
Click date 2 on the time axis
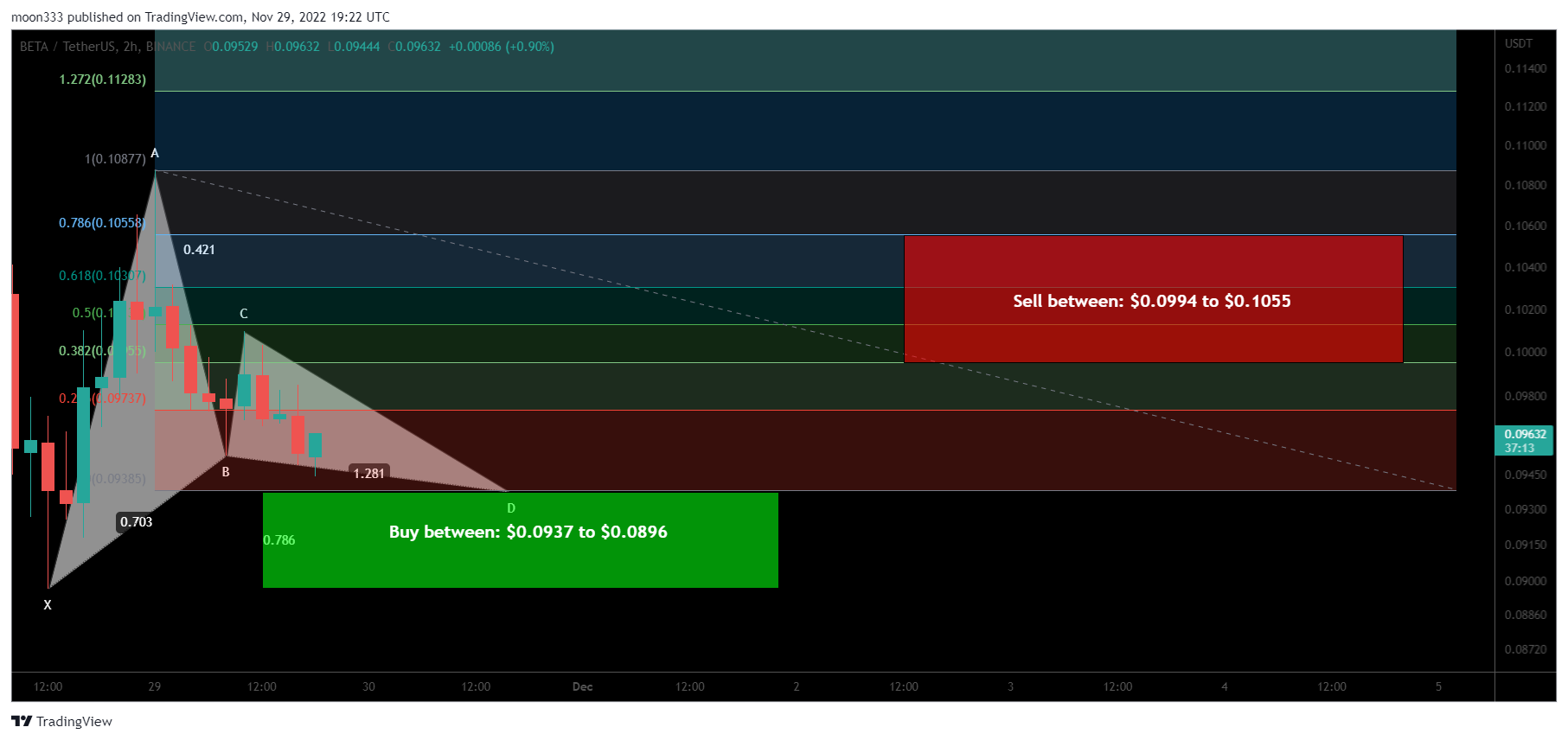coord(797,686)
